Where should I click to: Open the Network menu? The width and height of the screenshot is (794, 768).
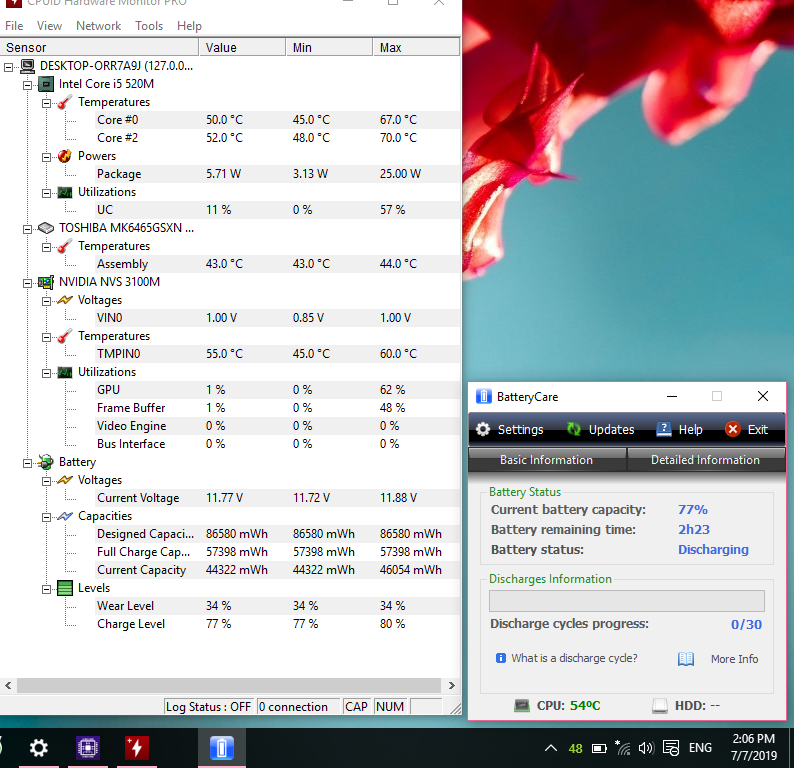tap(98, 25)
